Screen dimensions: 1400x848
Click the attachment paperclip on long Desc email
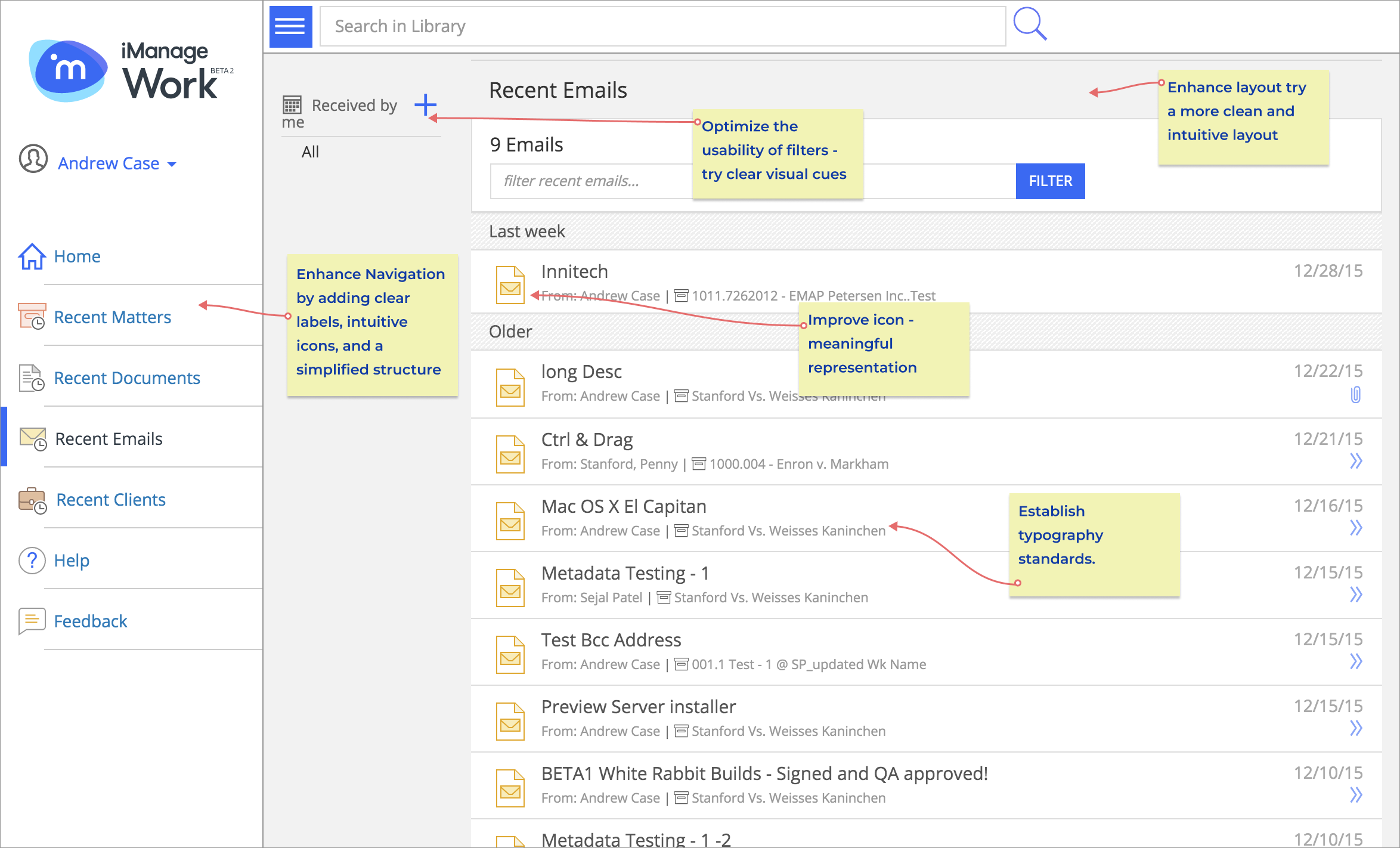[x=1355, y=395]
